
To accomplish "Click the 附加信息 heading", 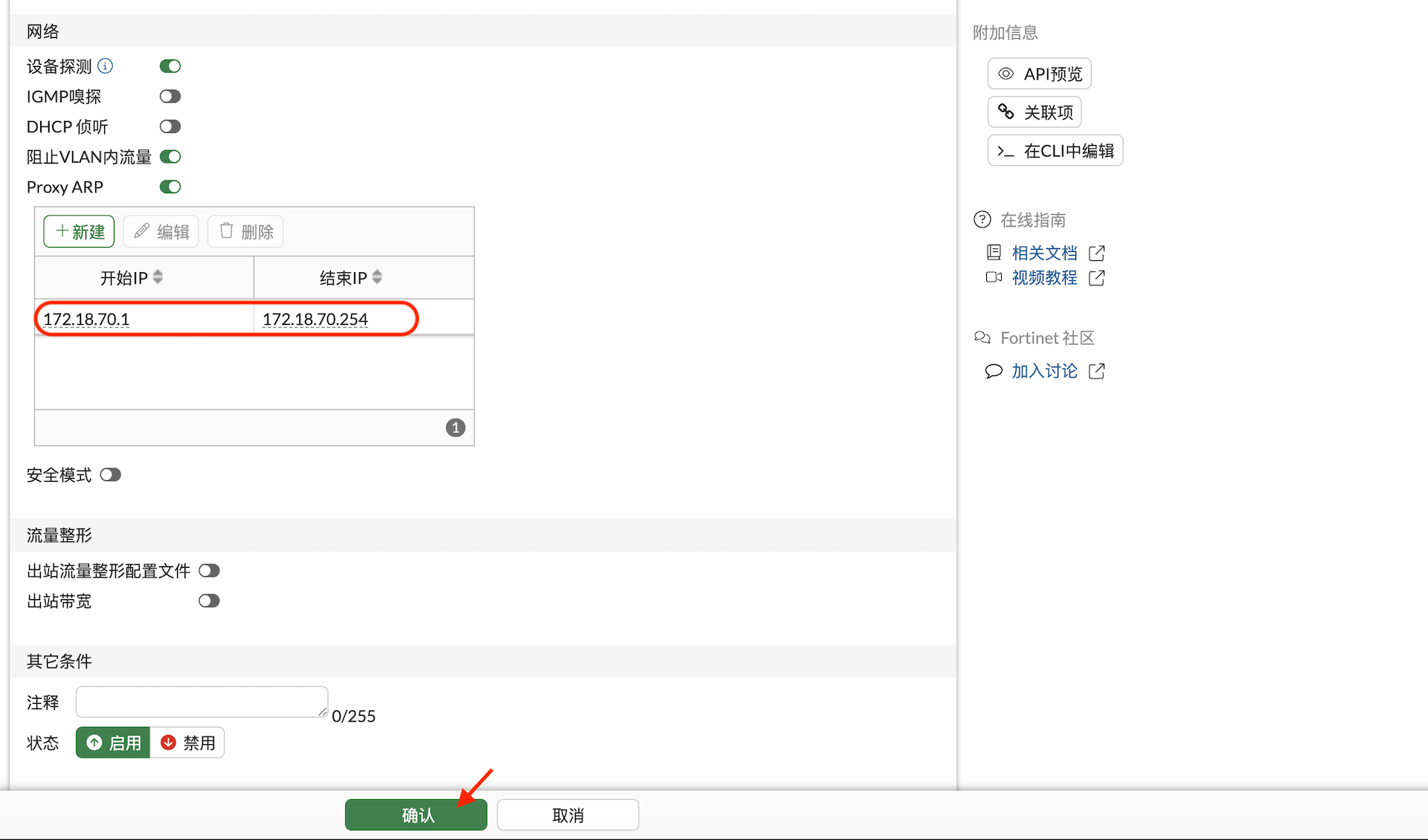I will click(1005, 32).
